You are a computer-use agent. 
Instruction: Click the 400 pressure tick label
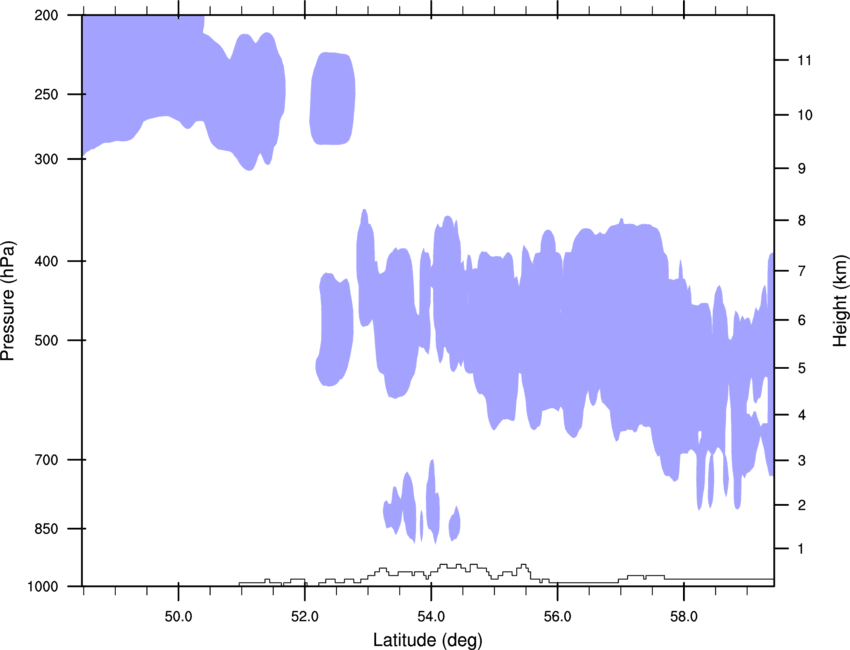point(47,261)
